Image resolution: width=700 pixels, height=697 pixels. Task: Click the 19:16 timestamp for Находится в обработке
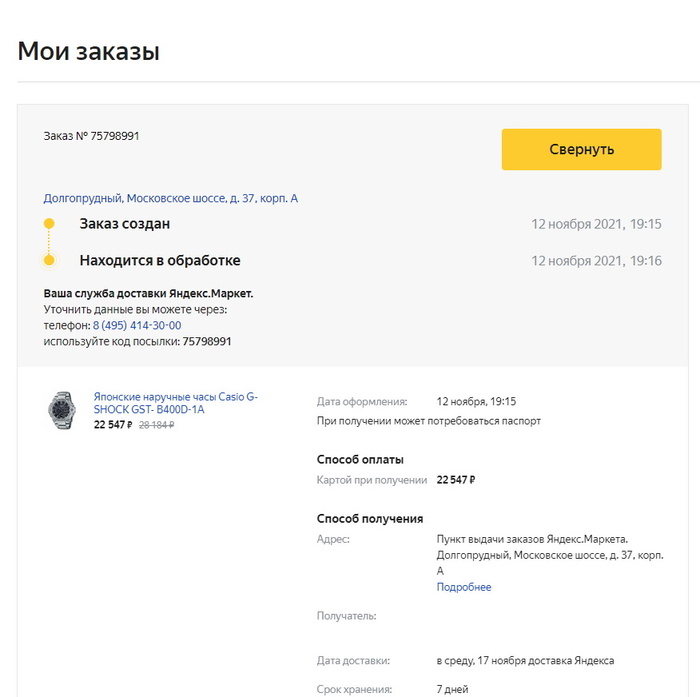point(596,261)
